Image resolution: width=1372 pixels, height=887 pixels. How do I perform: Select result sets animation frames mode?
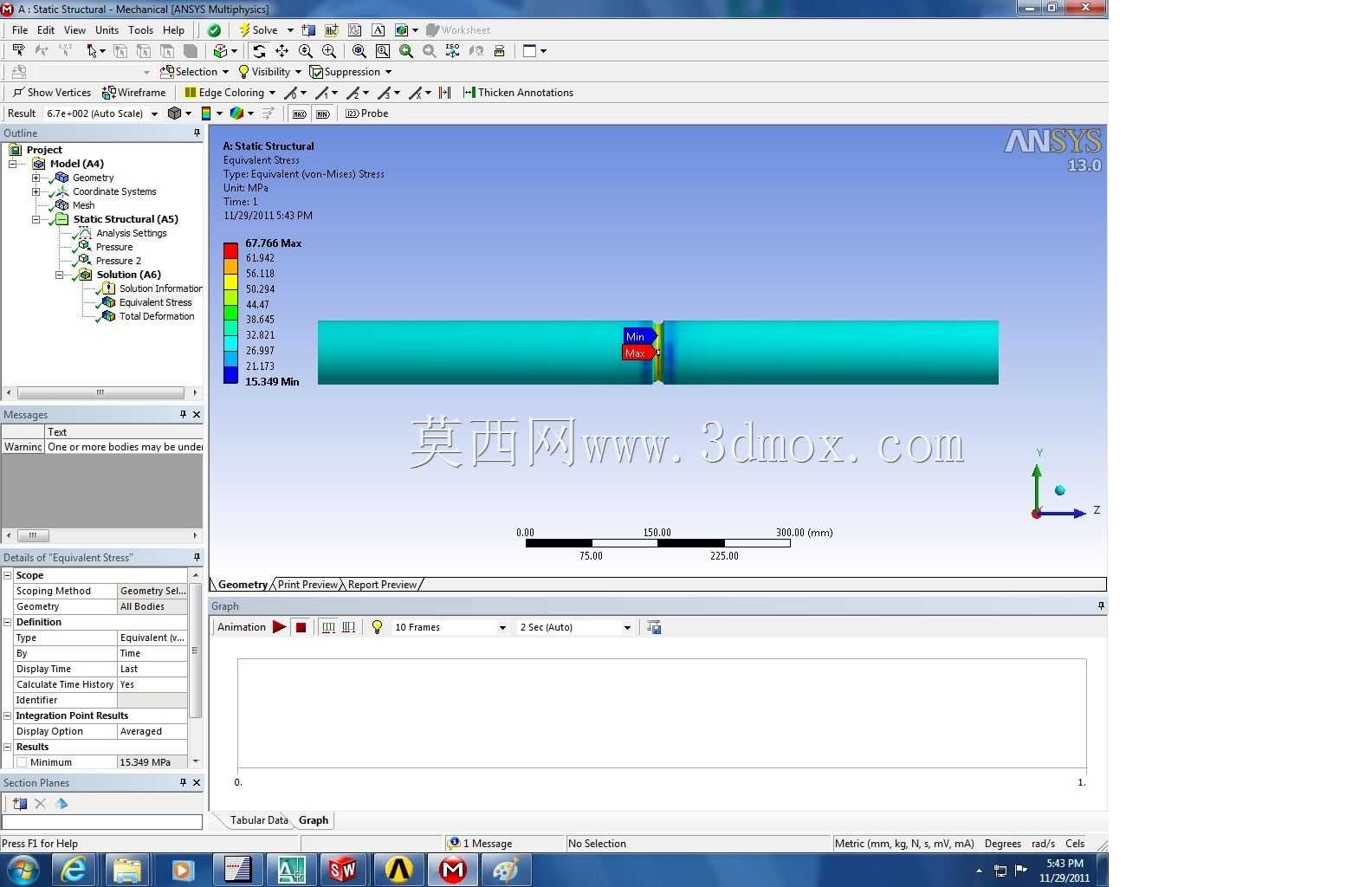click(348, 627)
